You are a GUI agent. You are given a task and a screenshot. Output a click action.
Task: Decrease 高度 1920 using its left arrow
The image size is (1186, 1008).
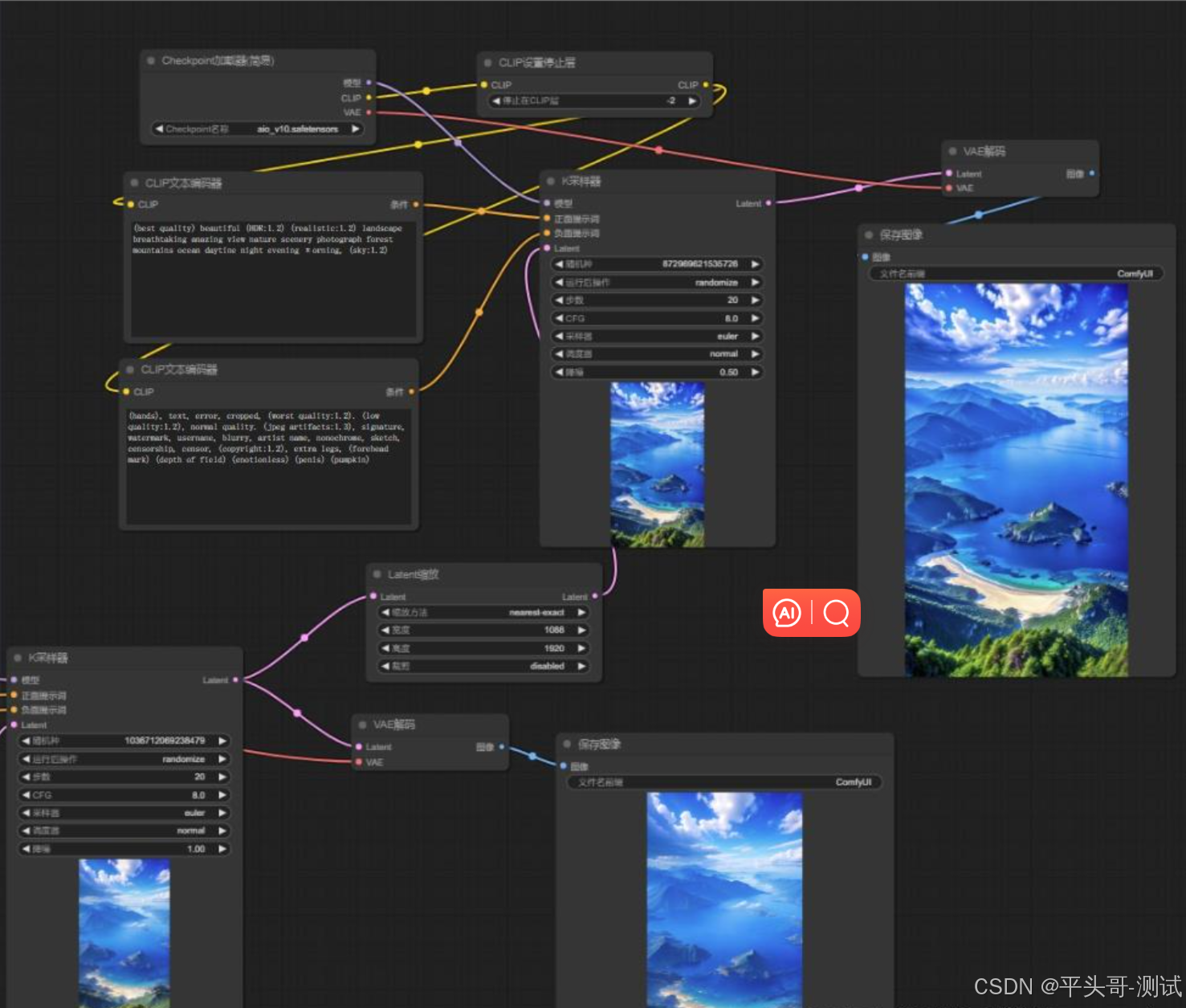pos(385,648)
